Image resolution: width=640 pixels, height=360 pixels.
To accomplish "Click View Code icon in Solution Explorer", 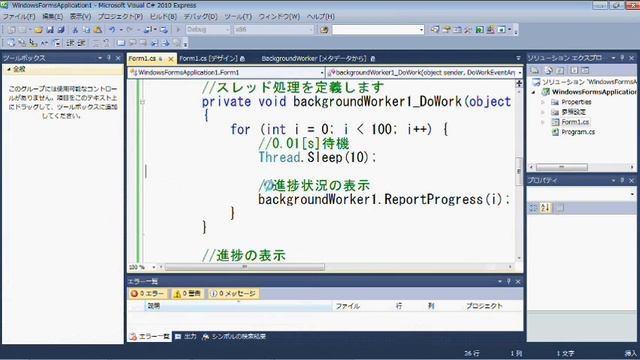I will [x=574, y=71].
